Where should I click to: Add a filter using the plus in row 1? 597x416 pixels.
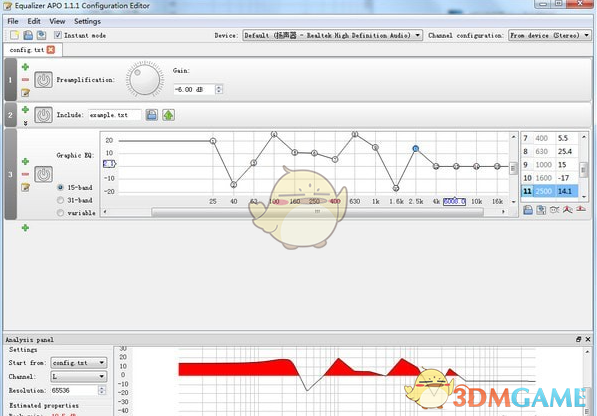pos(25,67)
